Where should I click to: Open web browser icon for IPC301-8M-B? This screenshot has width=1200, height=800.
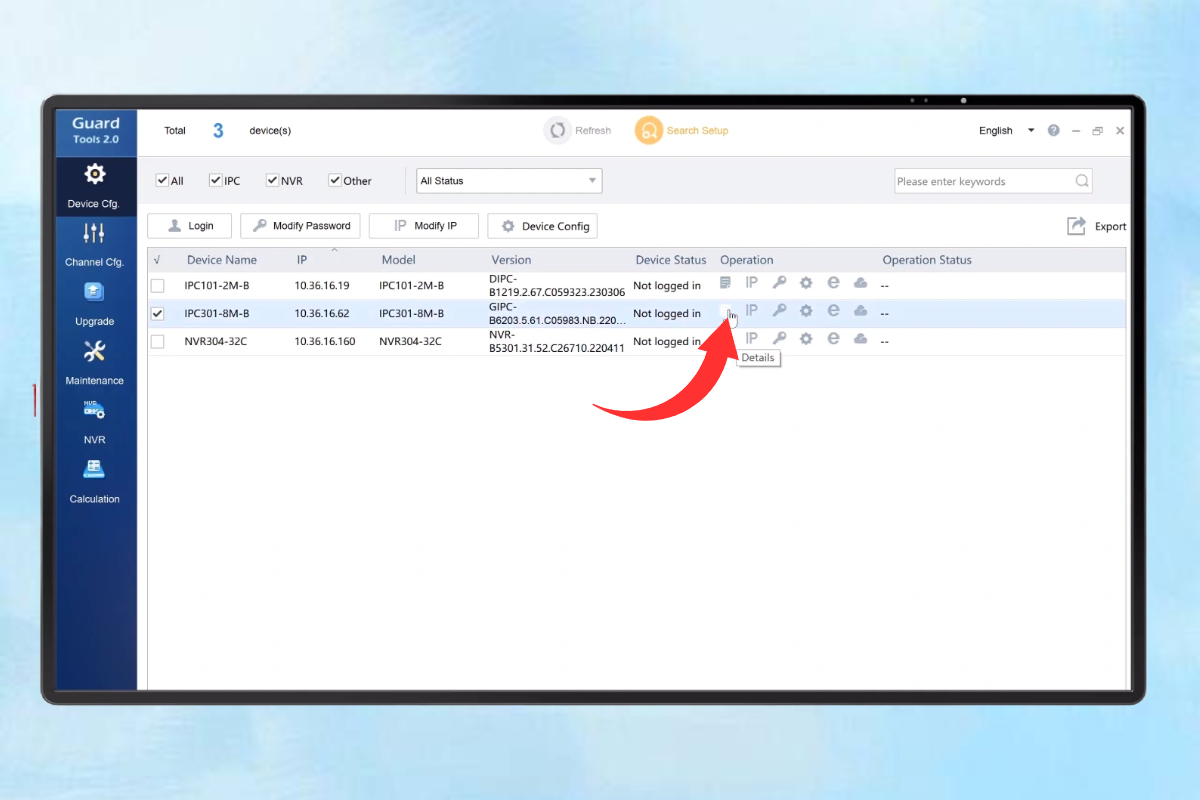click(833, 311)
